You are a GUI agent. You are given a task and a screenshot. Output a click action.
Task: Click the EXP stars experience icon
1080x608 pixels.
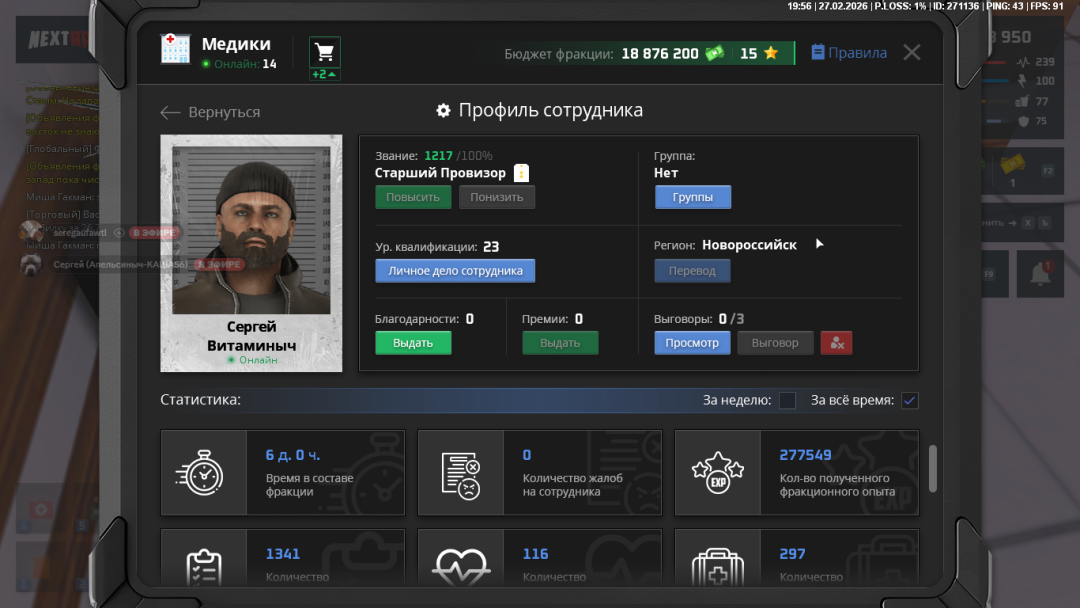[x=717, y=473]
